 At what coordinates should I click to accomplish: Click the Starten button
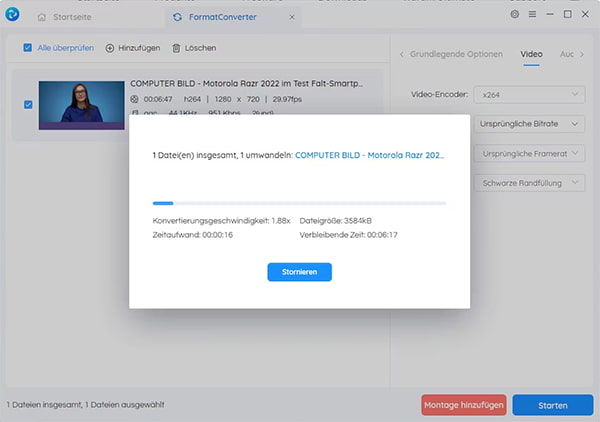click(x=553, y=405)
